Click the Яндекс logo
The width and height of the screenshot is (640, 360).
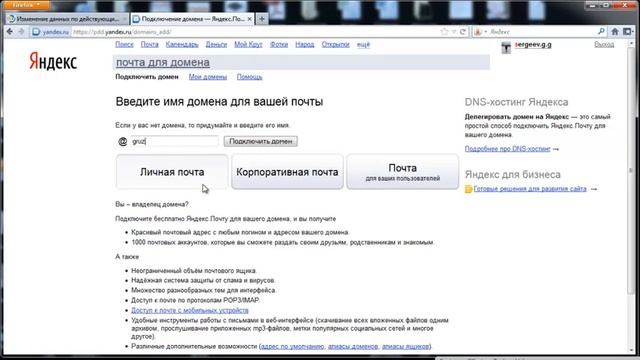click(53, 62)
